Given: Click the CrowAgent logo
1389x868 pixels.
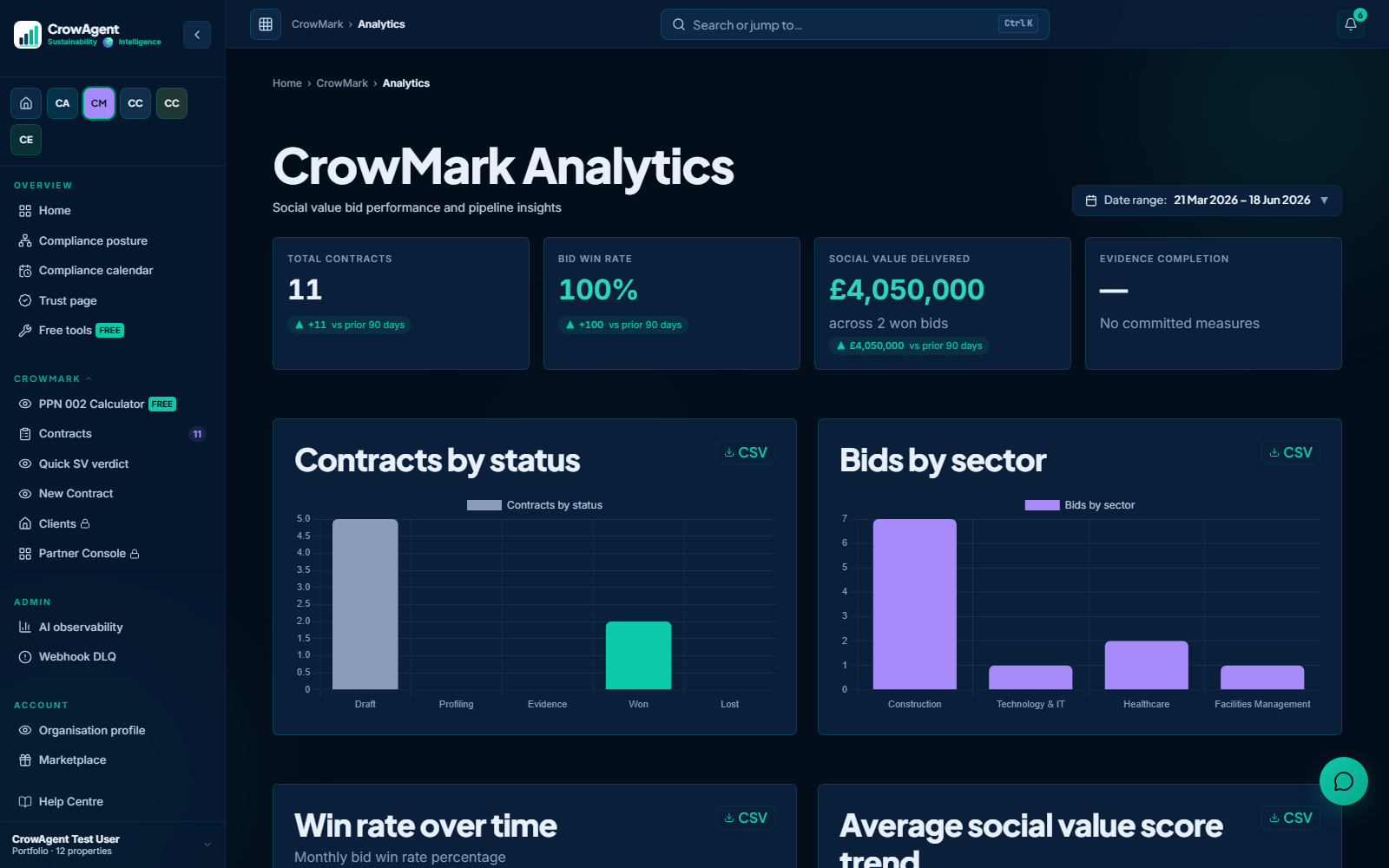Looking at the screenshot, I should point(88,35).
